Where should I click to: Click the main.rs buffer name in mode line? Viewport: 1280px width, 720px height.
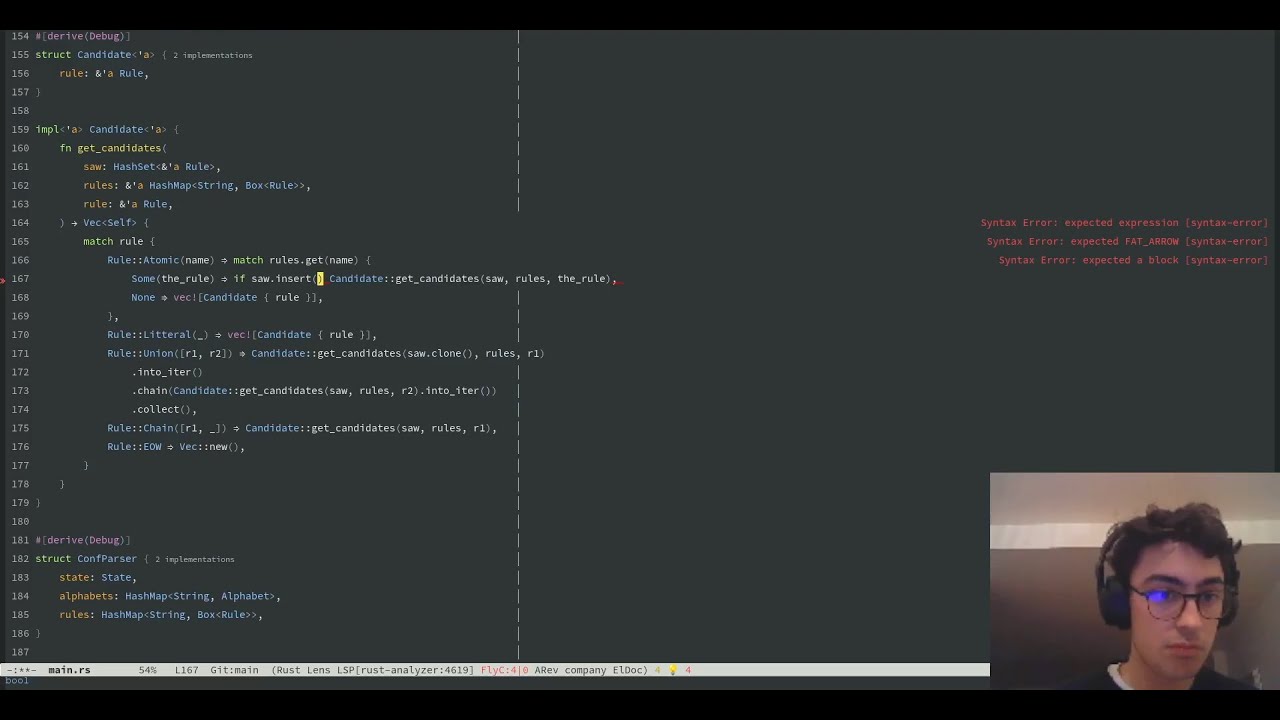point(69,670)
